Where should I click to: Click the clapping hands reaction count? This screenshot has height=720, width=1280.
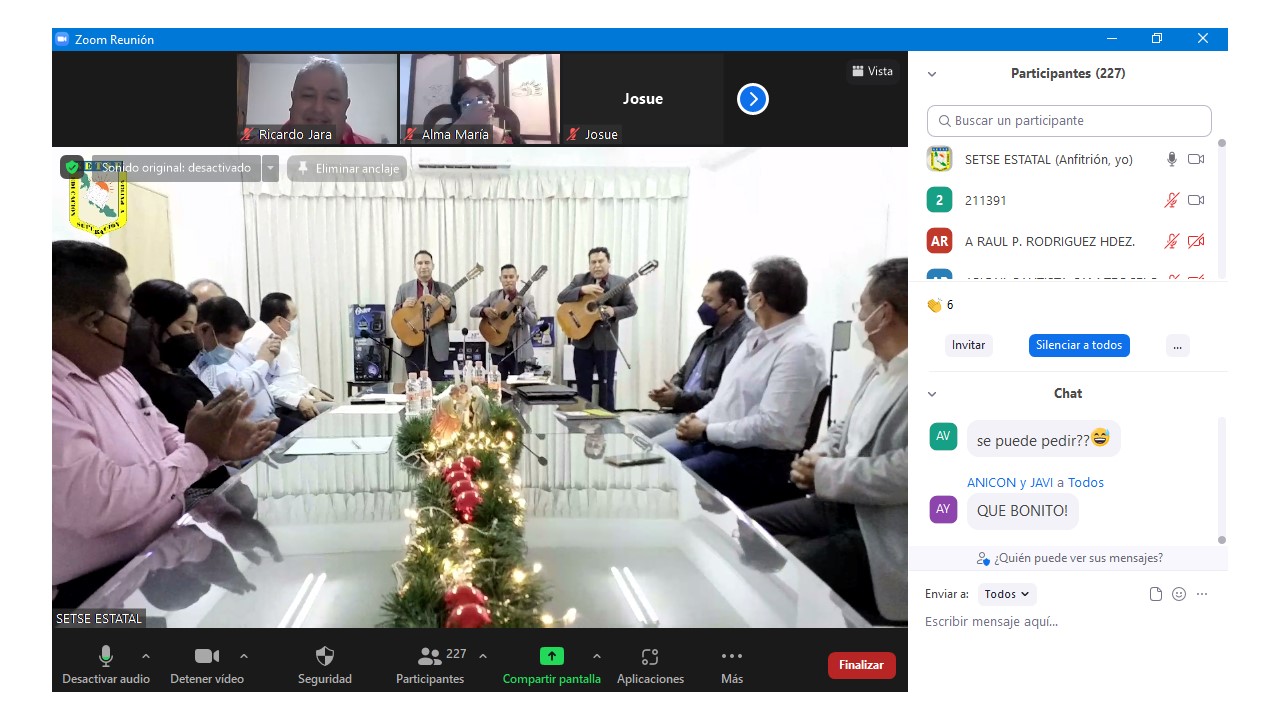[x=940, y=305]
